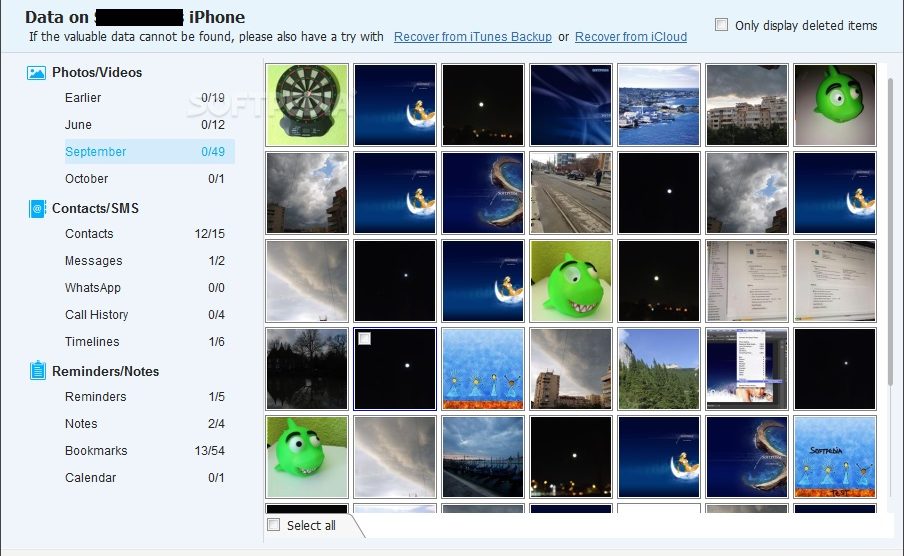Choose the mountain forest landscape thumbnail
The height and width of the screenshot is (556, 904).
tap(658, 369)
